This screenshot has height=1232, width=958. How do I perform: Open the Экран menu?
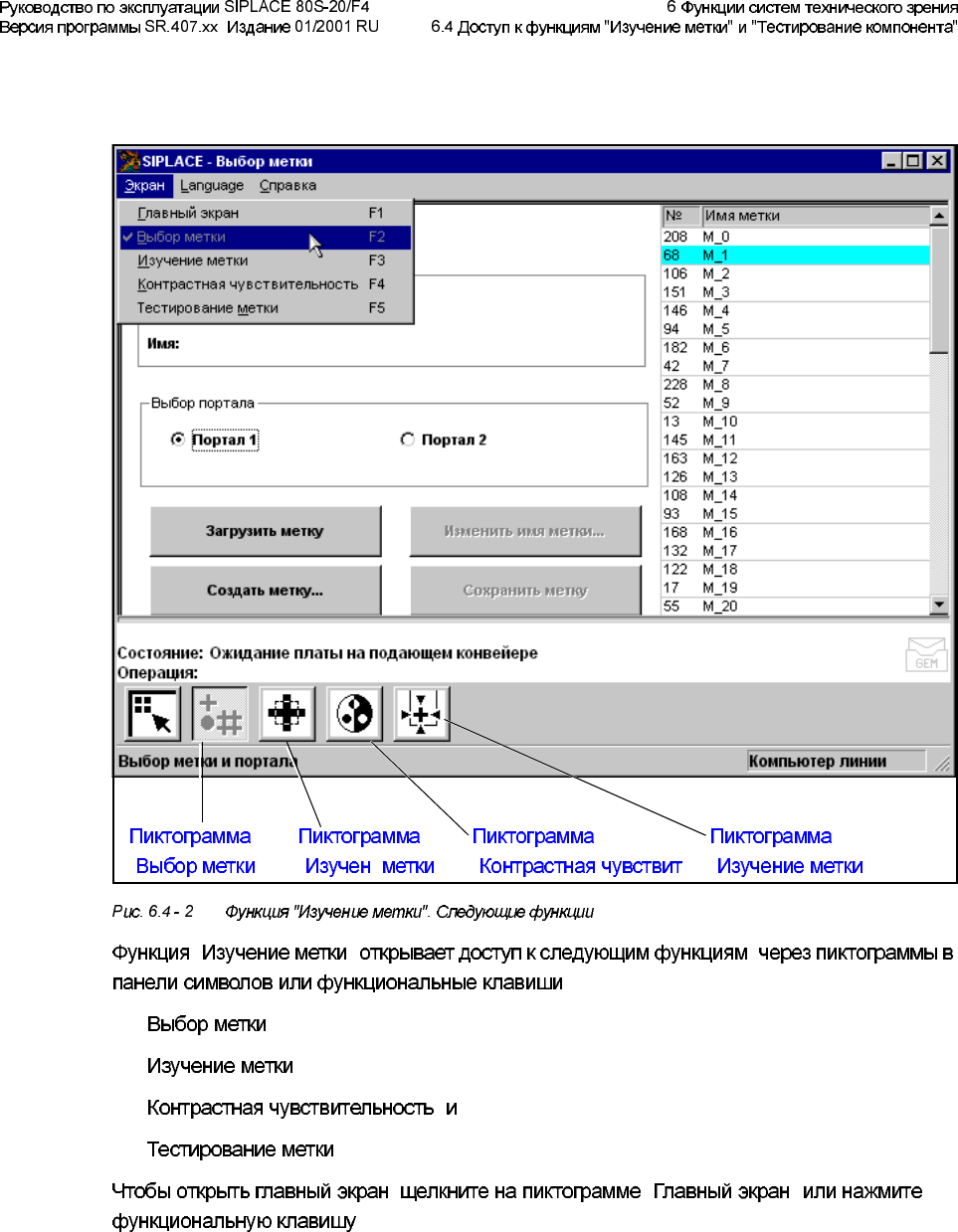point(145,186)
